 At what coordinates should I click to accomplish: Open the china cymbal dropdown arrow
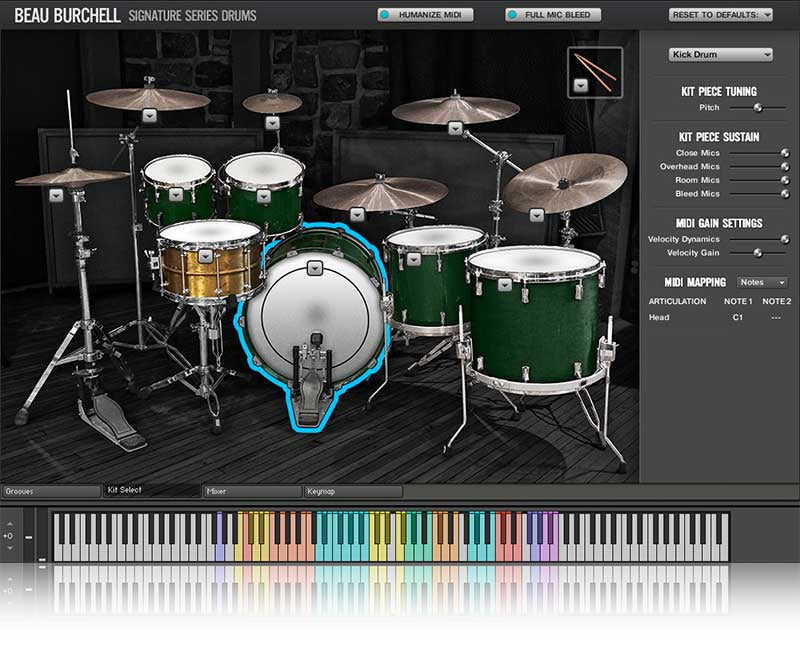(x=536, y=215)
